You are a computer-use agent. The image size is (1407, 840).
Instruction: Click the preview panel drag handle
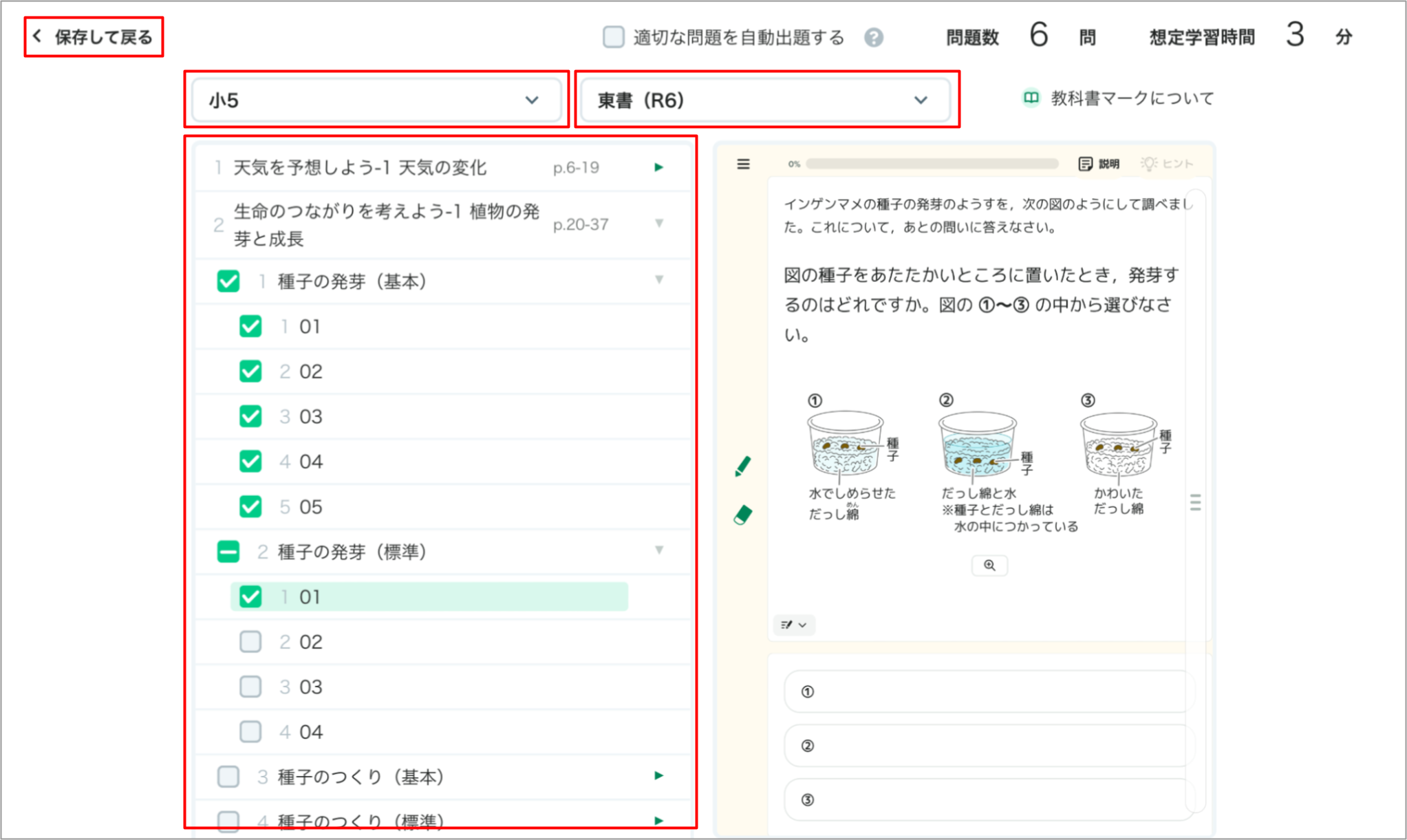(x=1196, y=502)
